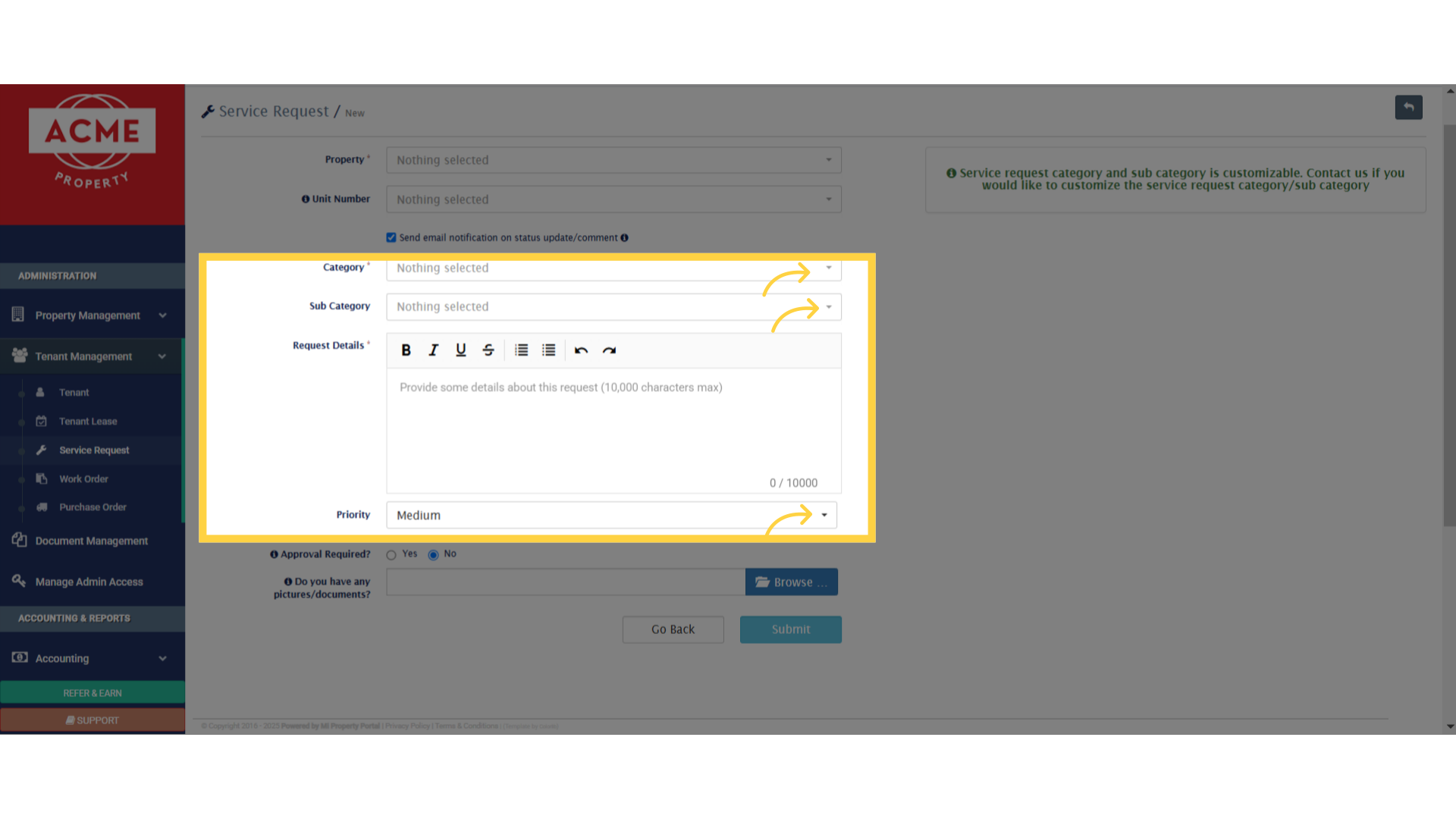Insert bulleted list in Request Details
This screenshot has height=819, width=1456.
tap(548, 350)
